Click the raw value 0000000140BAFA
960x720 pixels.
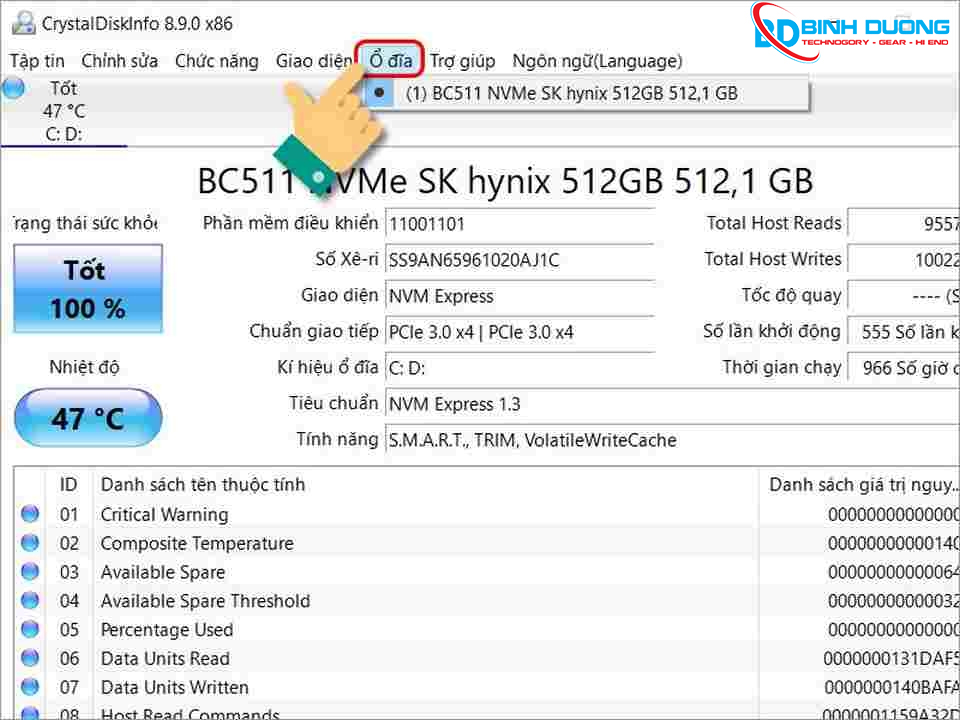[891, 688]
